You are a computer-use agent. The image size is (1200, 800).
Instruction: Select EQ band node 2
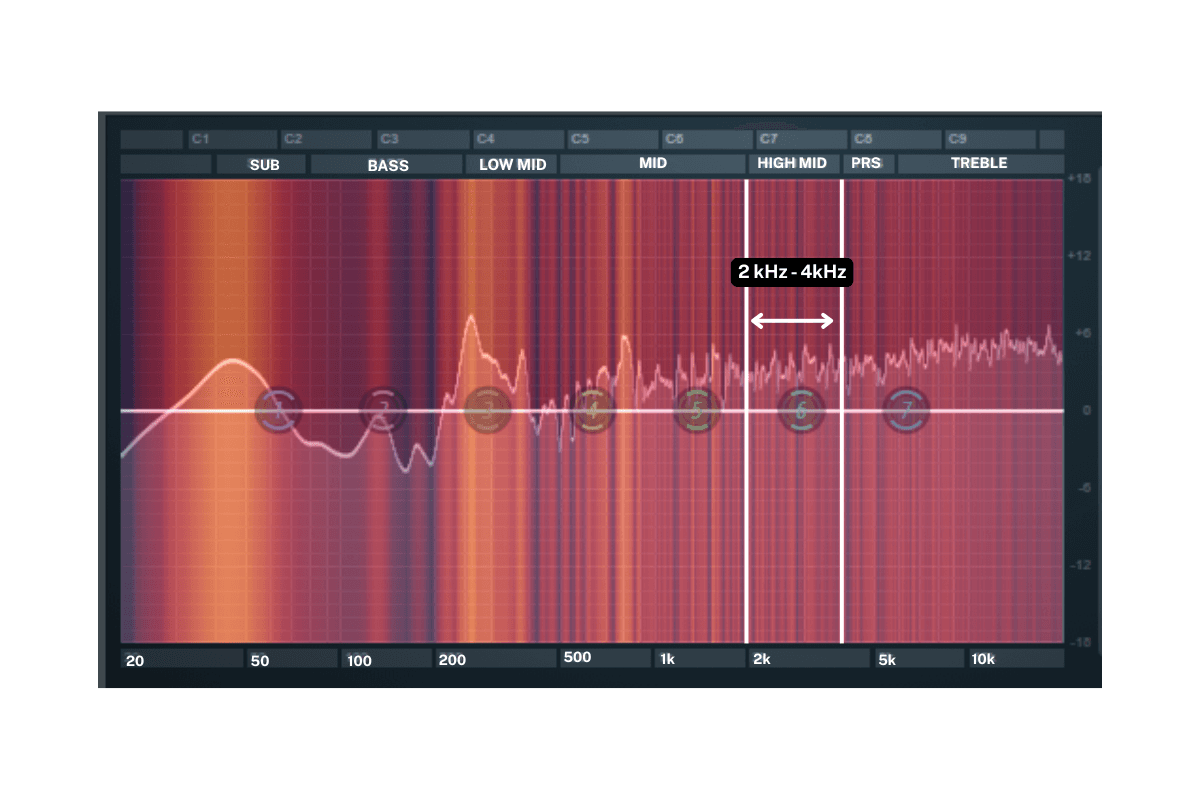382,410
